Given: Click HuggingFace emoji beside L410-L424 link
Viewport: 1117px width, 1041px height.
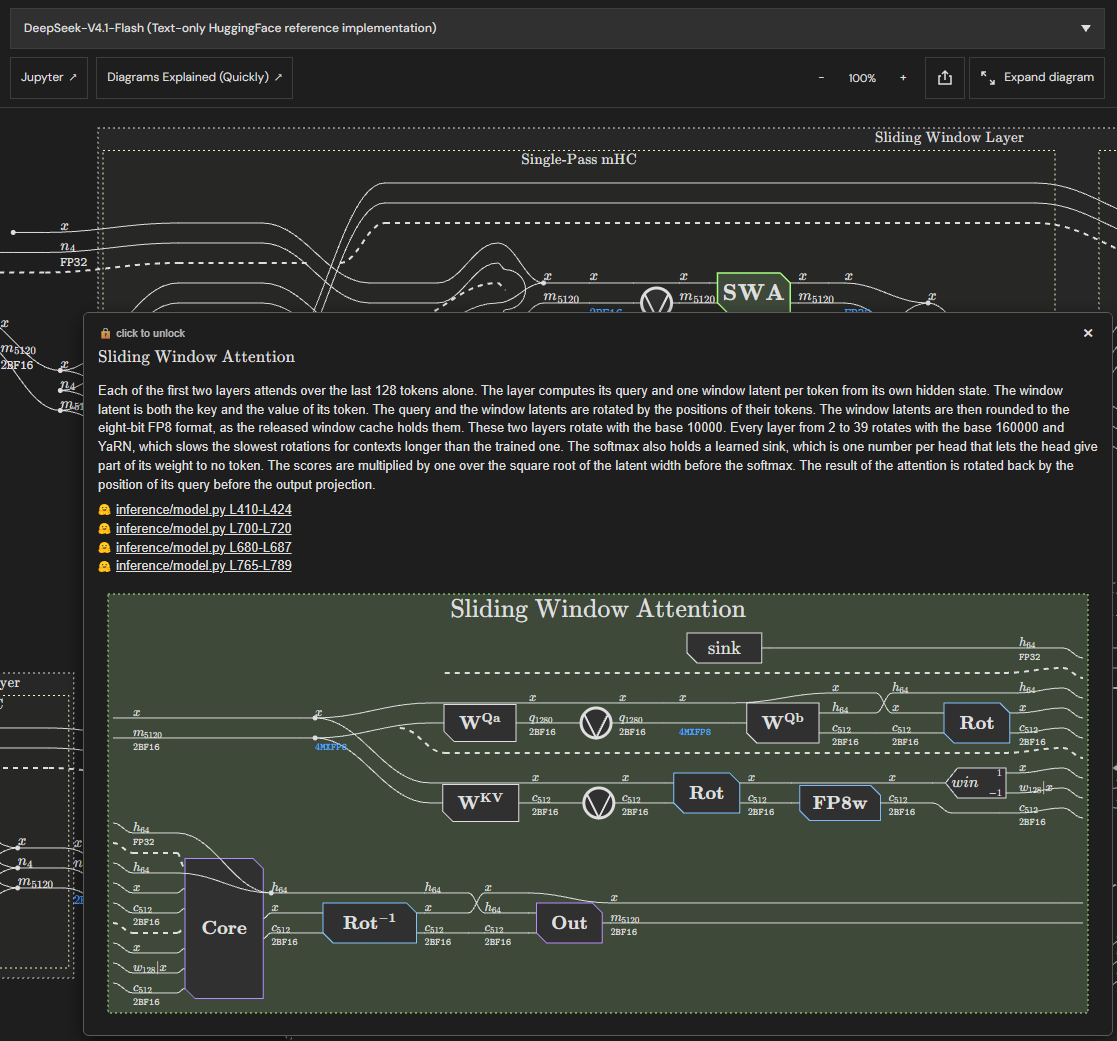Looking at the screenshot, I should tap(105, 510).
